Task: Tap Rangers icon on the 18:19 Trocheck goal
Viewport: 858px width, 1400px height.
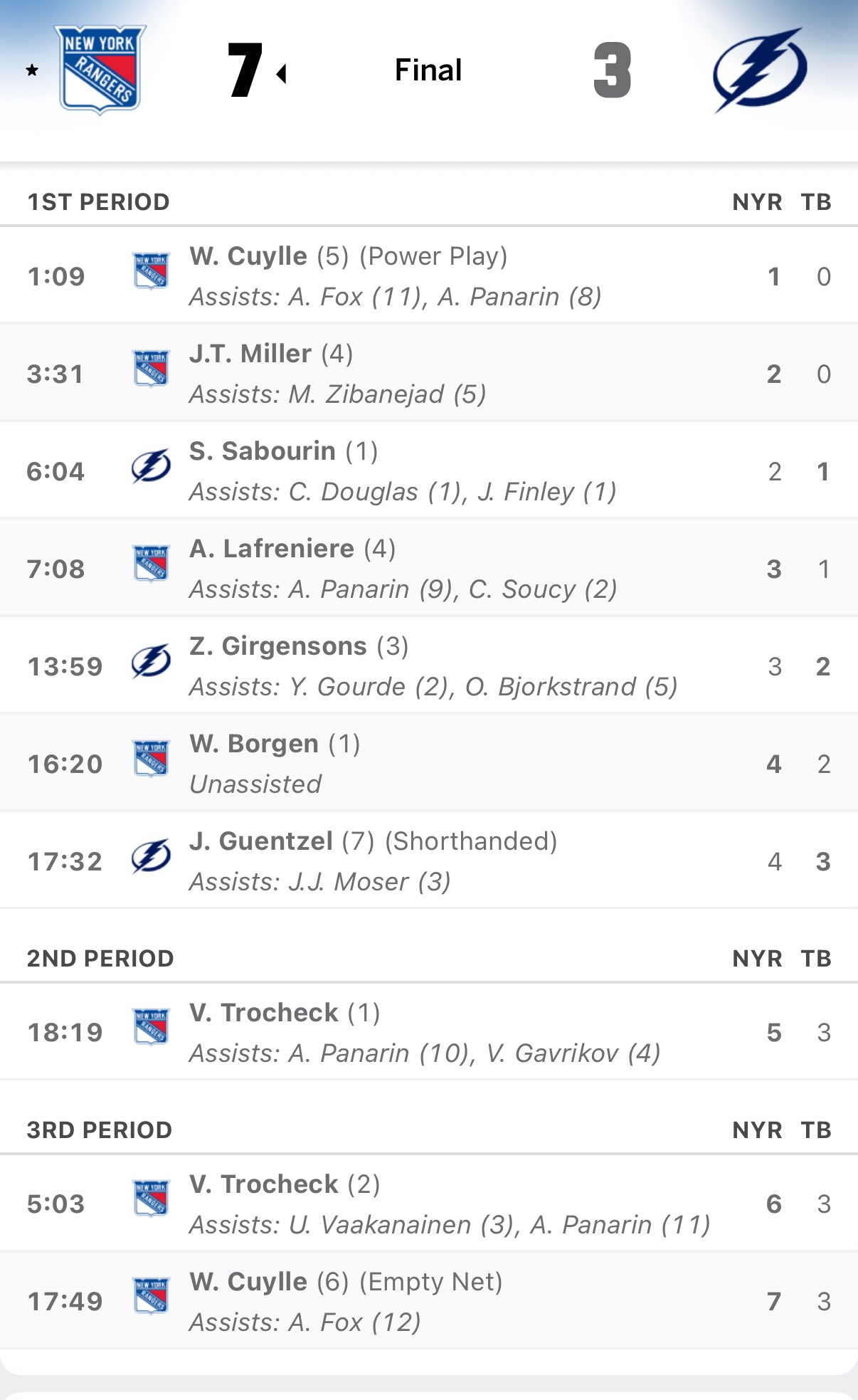Action: pyautogui.click(x=151, y=1027)
